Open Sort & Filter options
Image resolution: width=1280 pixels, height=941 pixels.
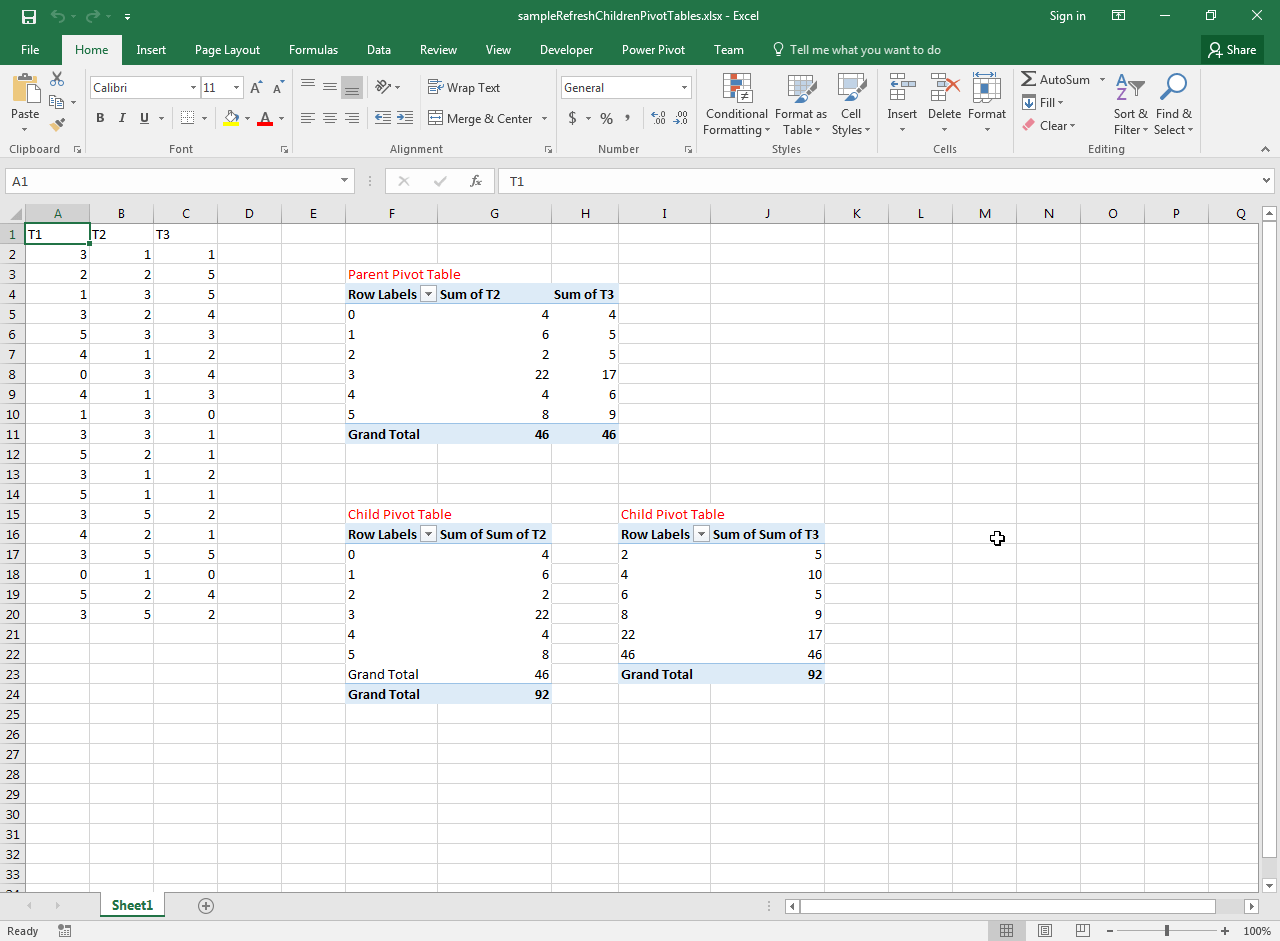(x=1130, y=104)
